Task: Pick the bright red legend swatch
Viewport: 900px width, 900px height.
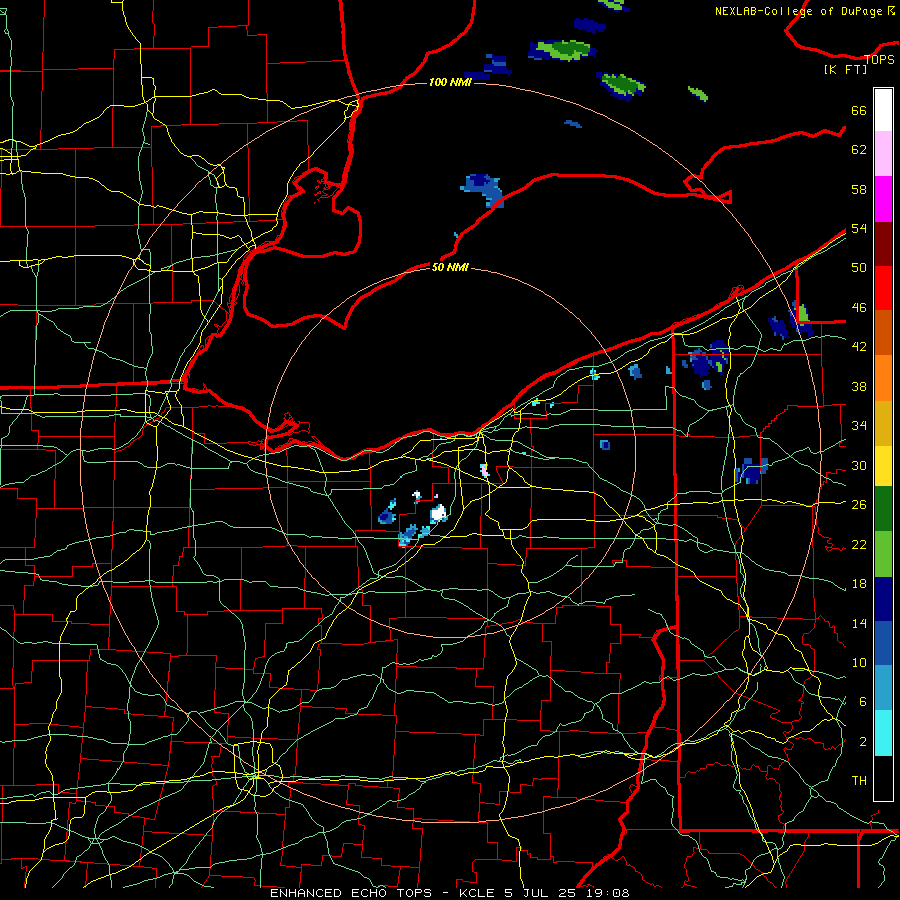Action: coord(883,288)
